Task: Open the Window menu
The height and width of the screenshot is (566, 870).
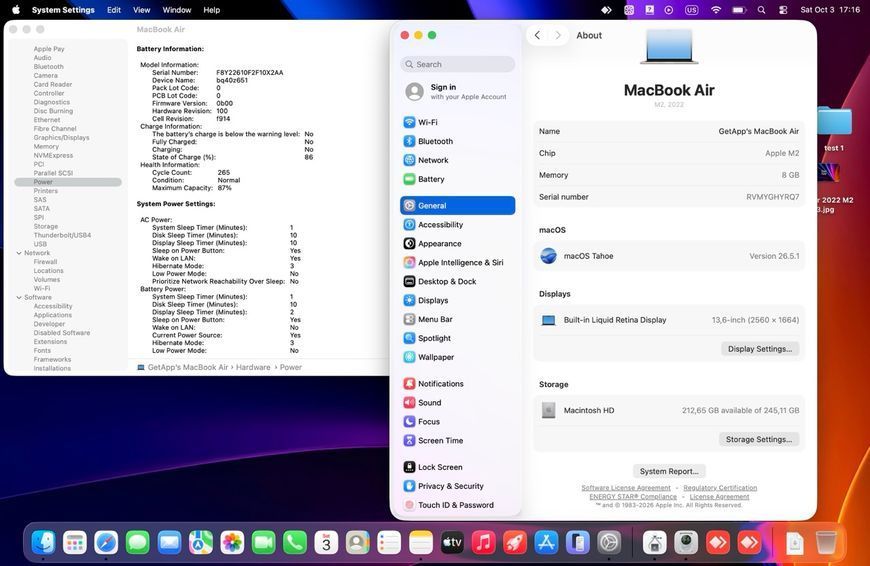Action: click(176, 10)
